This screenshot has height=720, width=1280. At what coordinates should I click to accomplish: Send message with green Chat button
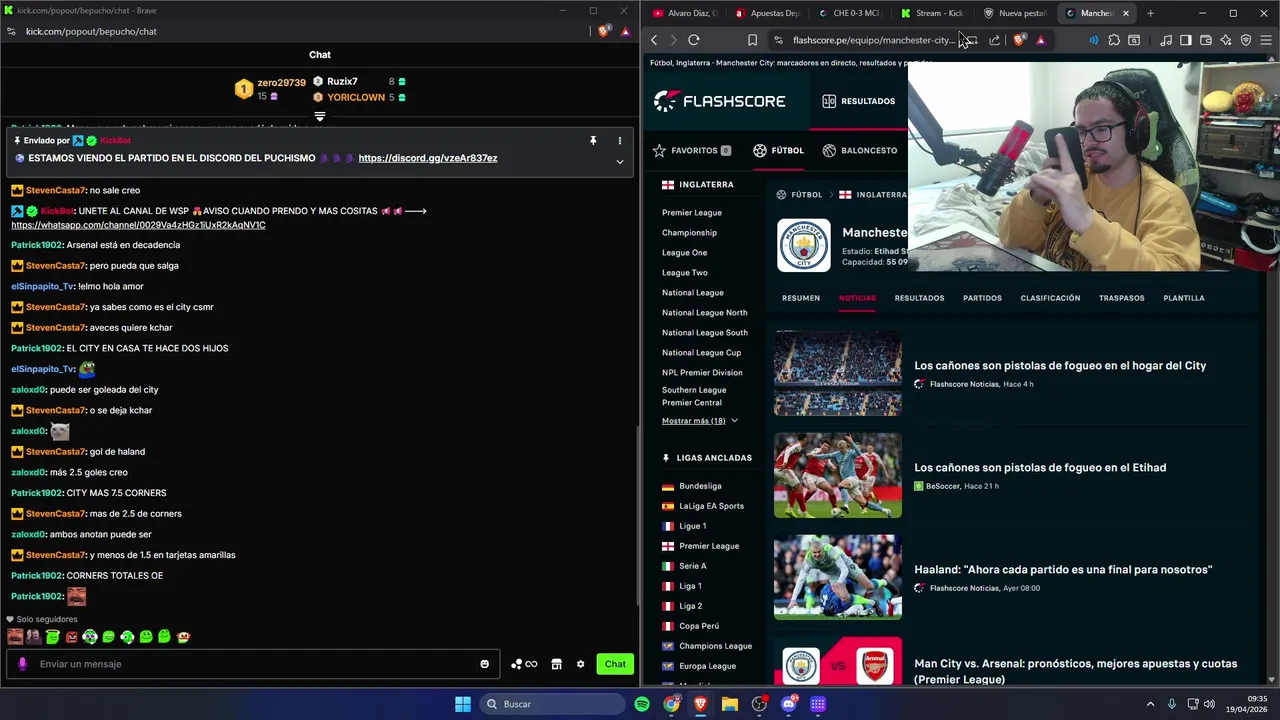[615, 664]
